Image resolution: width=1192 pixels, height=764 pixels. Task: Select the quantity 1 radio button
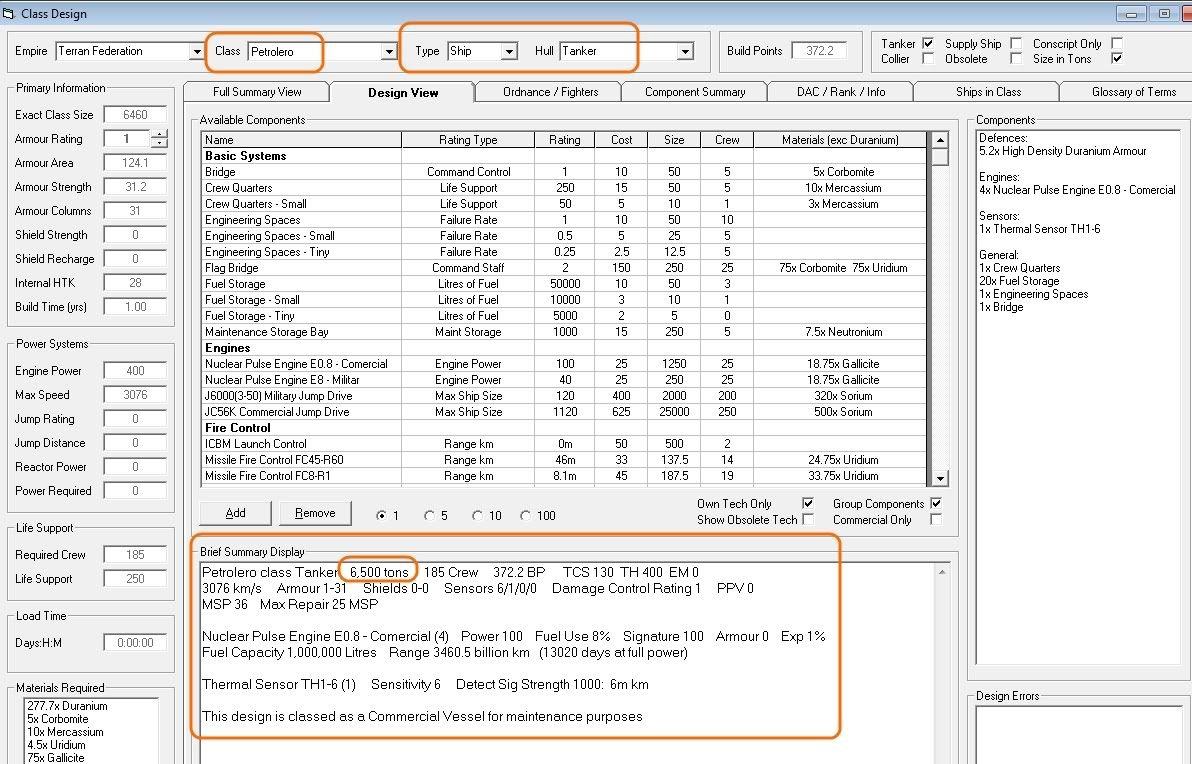(x=382, y=515)
